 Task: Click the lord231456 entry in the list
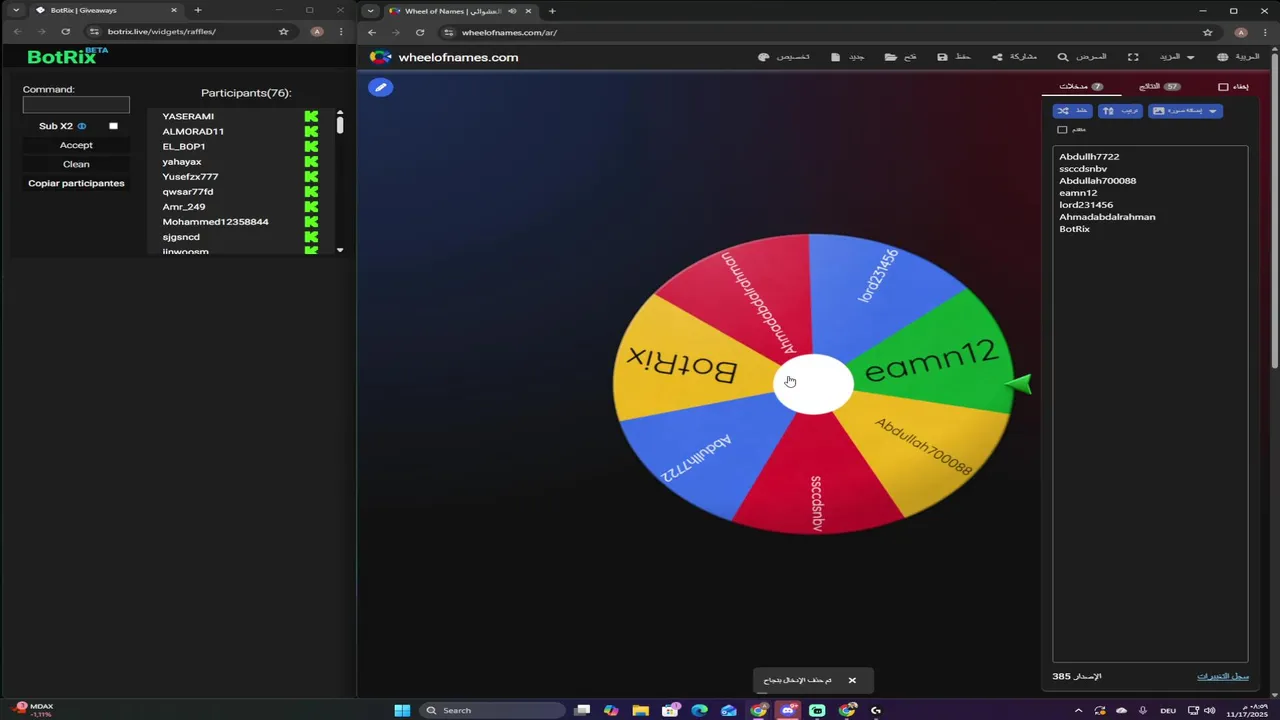coord(1086,205)
